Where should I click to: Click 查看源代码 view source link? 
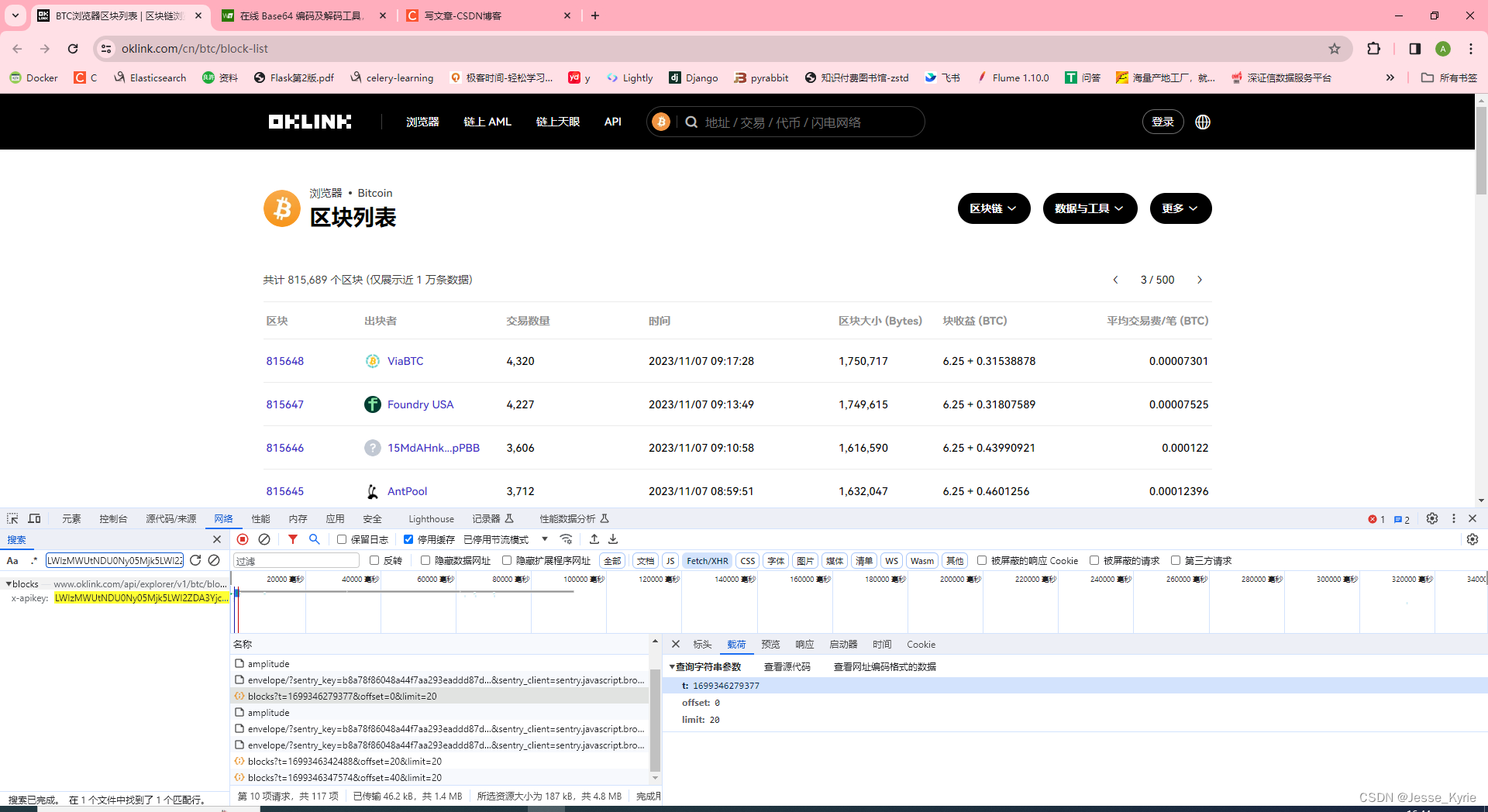787,667
